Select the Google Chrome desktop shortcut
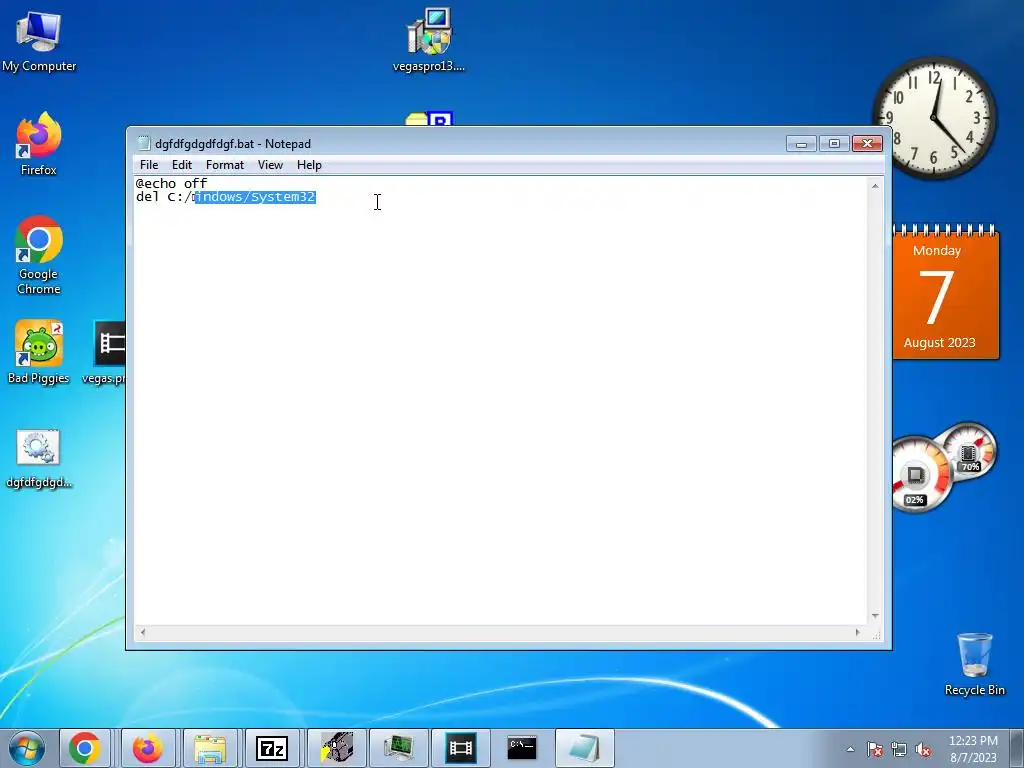 [39, 255]
